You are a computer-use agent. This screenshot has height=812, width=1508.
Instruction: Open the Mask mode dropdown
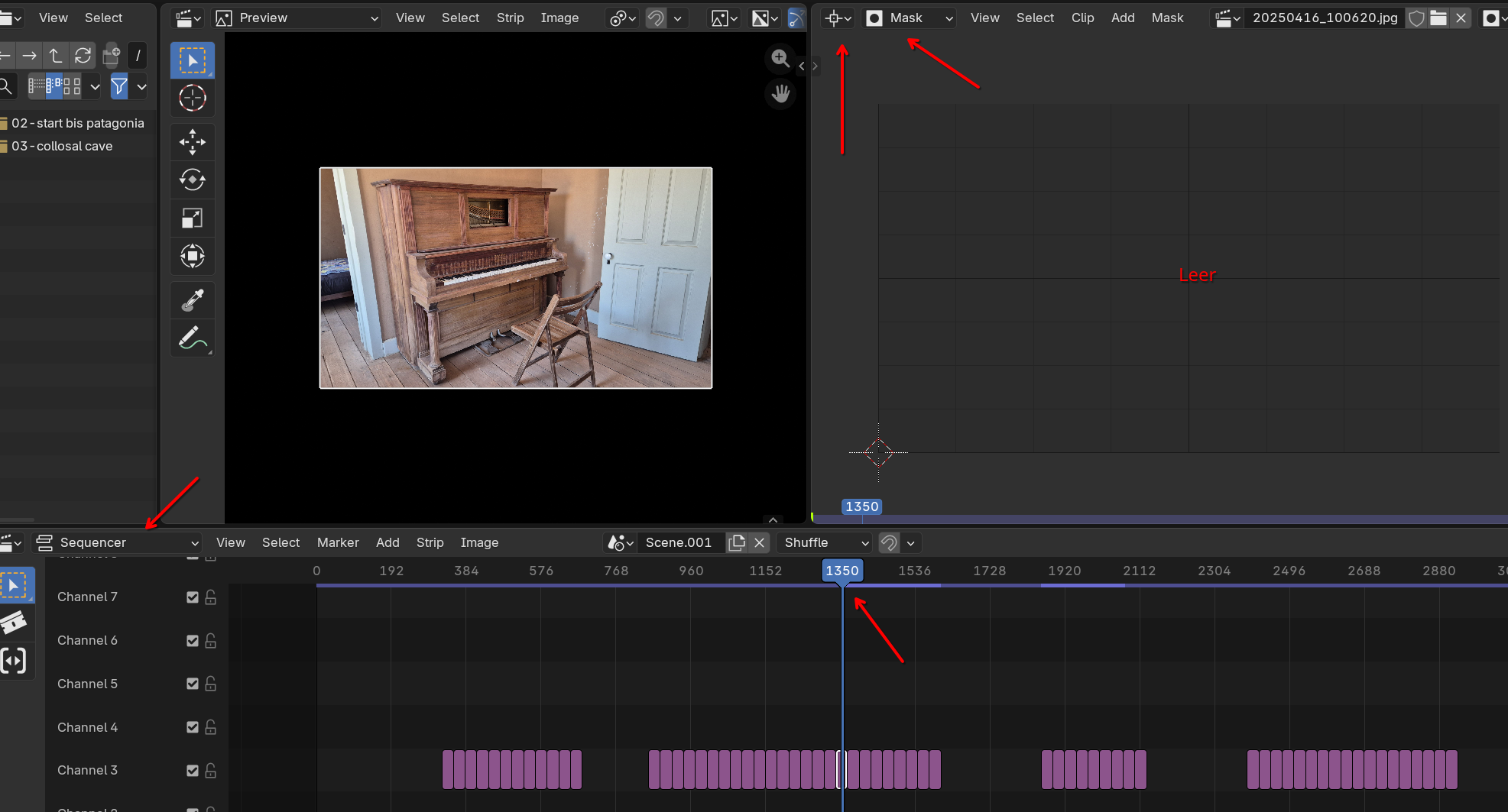(910, 18)
